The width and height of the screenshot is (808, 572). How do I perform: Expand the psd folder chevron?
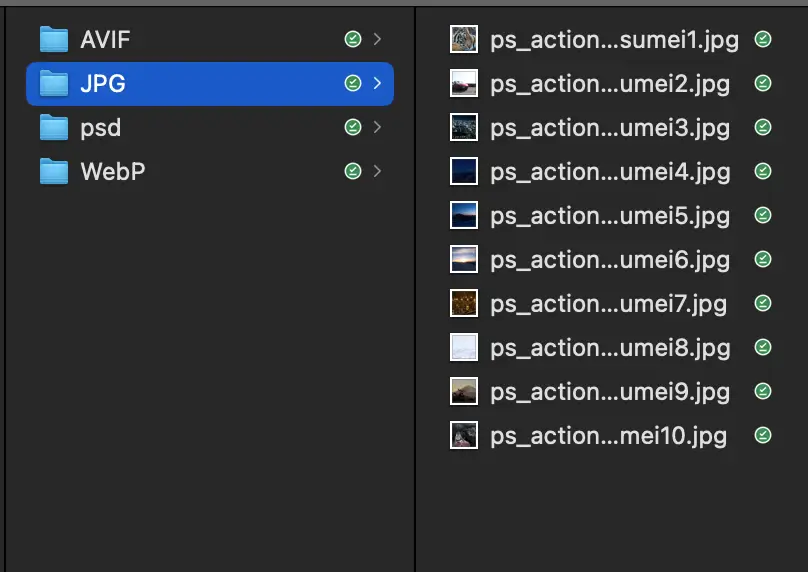tap(377, 128)
